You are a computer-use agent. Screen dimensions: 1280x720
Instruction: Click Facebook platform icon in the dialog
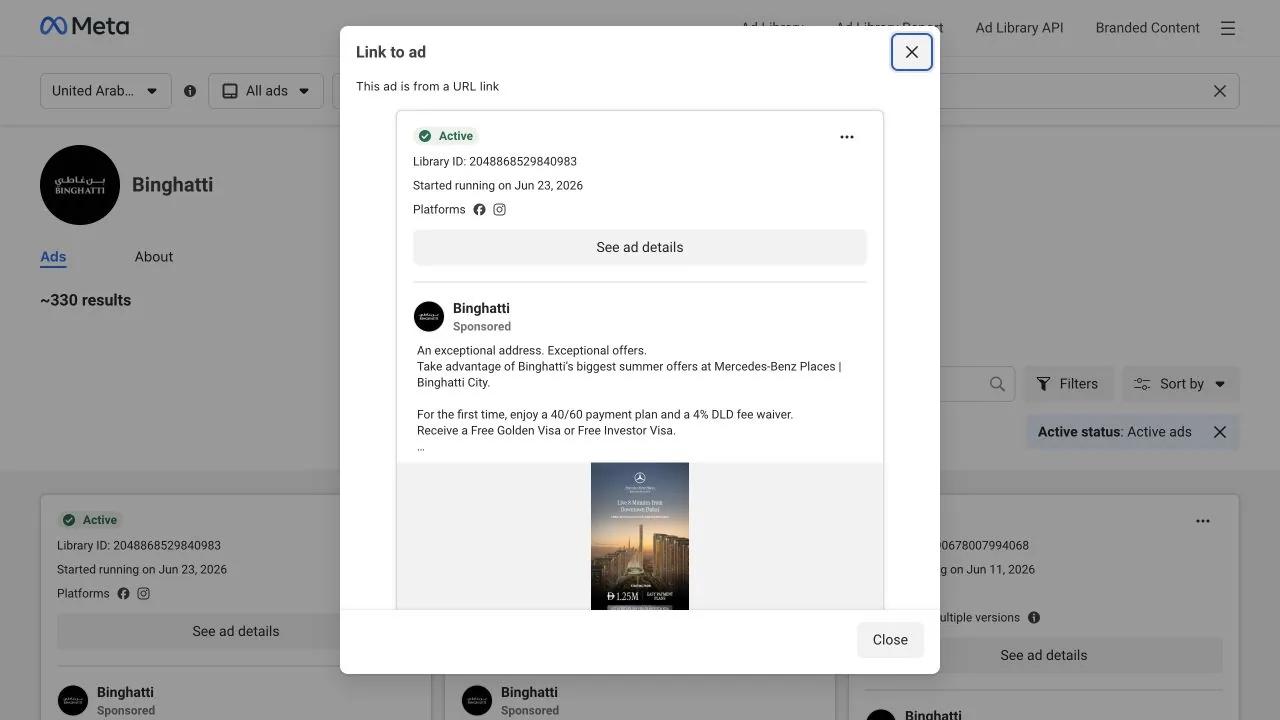[x=479, y=210]
